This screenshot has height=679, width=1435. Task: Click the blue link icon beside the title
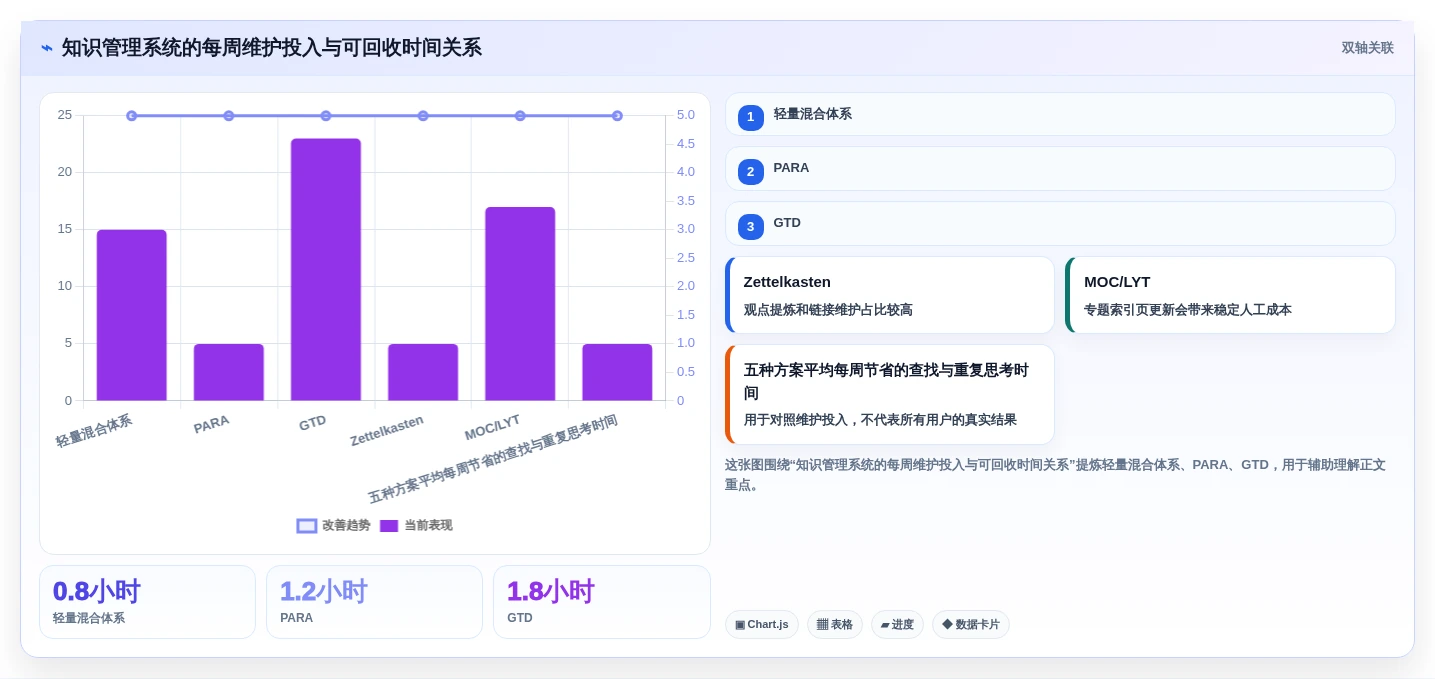[x=47, y=48]
